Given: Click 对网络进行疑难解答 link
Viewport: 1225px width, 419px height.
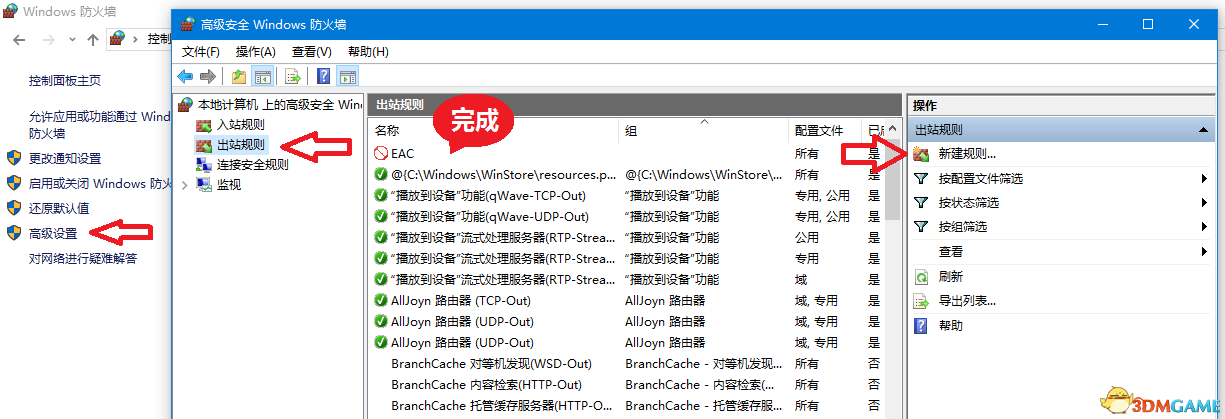Looking at the screenshot, I should point(83,258).
